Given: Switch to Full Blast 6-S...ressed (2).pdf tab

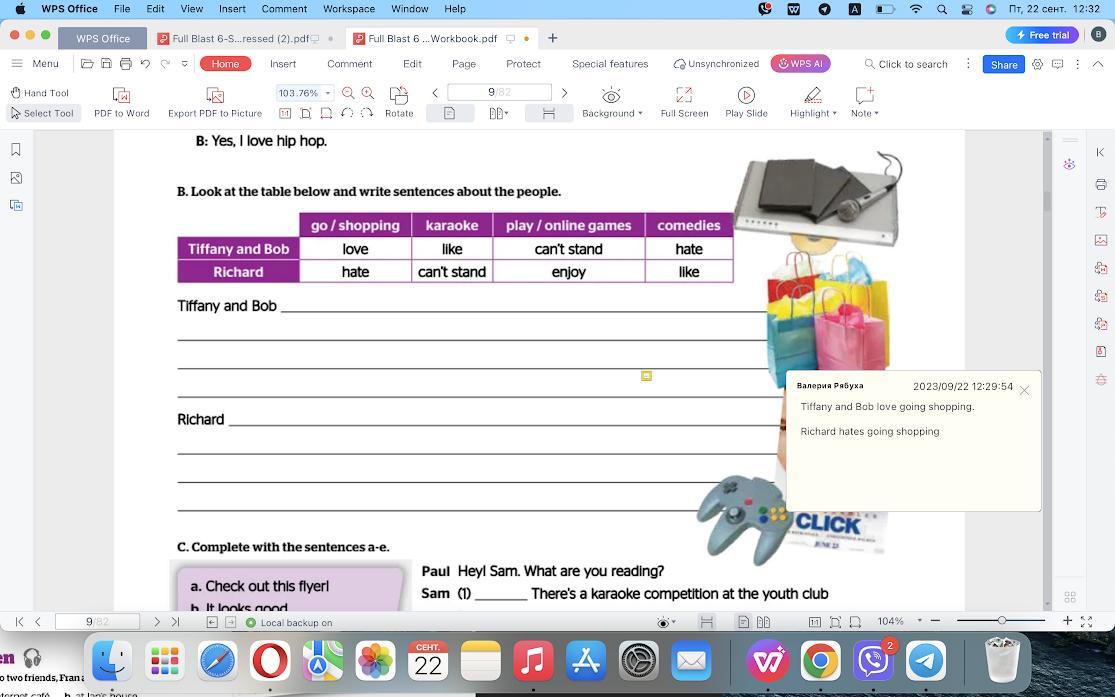Looking at the screenshot, I should tap(241, 38).
